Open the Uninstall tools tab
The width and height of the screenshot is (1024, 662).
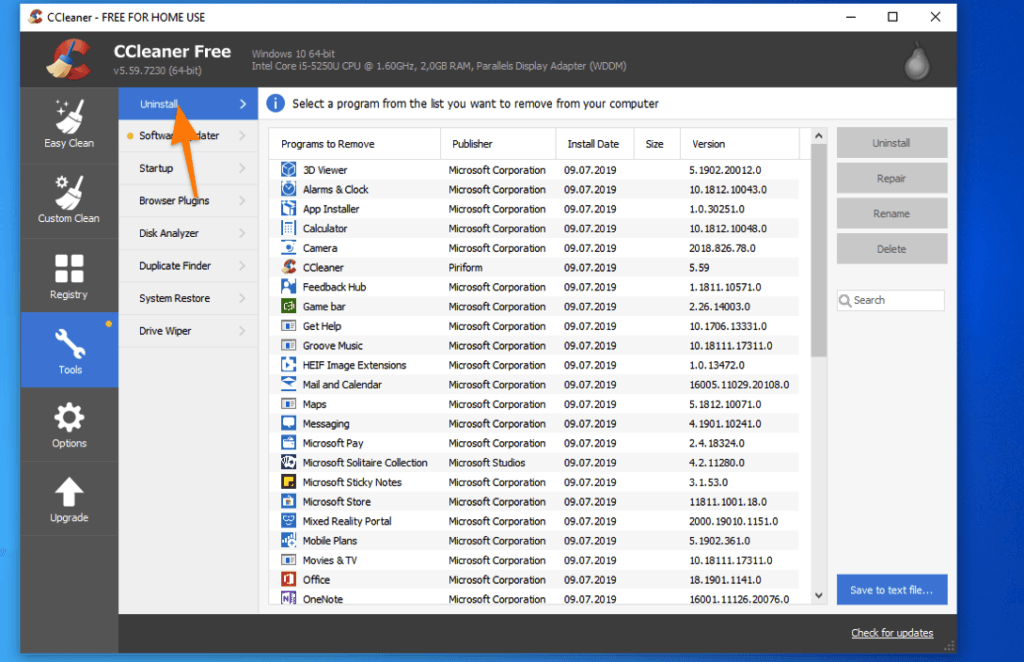(188, 104)
